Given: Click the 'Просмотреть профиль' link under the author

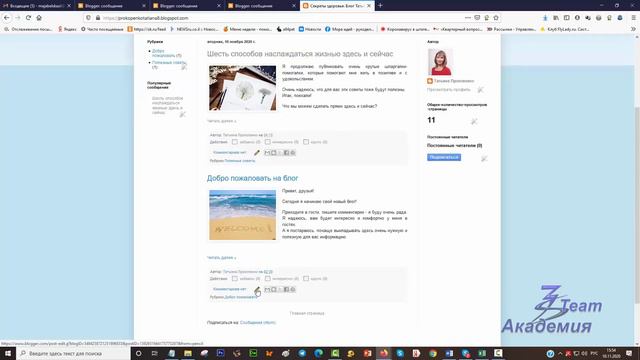Looking at the screenshot, I should click(x=449, y=89).
